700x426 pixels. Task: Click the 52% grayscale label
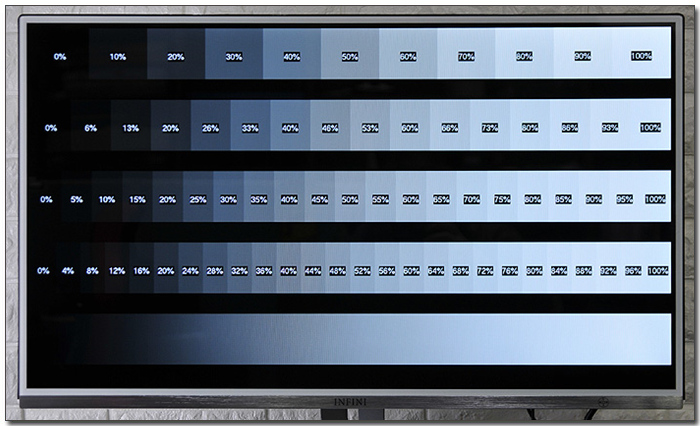pos(362,271)
